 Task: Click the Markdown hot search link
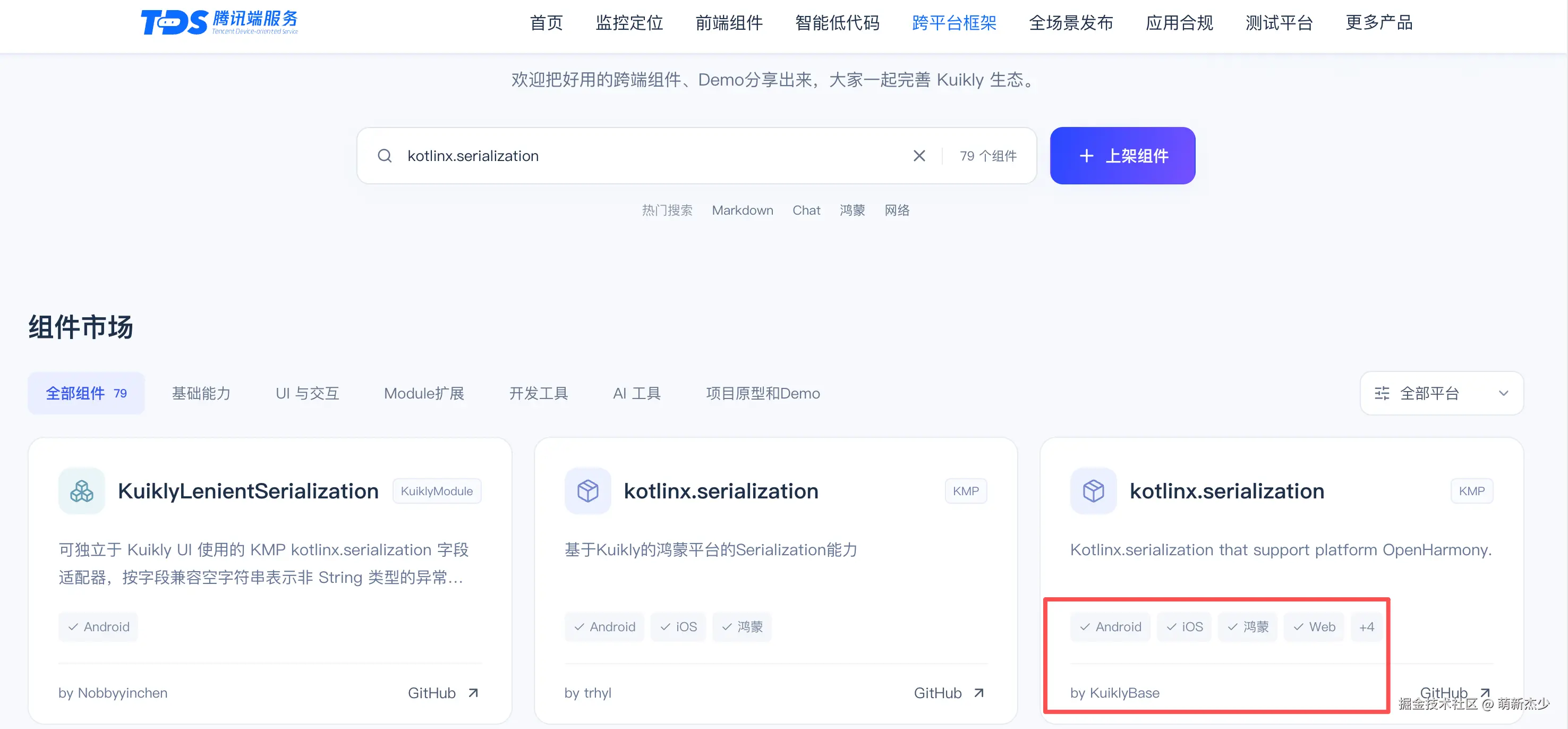(x=743, y=210)
